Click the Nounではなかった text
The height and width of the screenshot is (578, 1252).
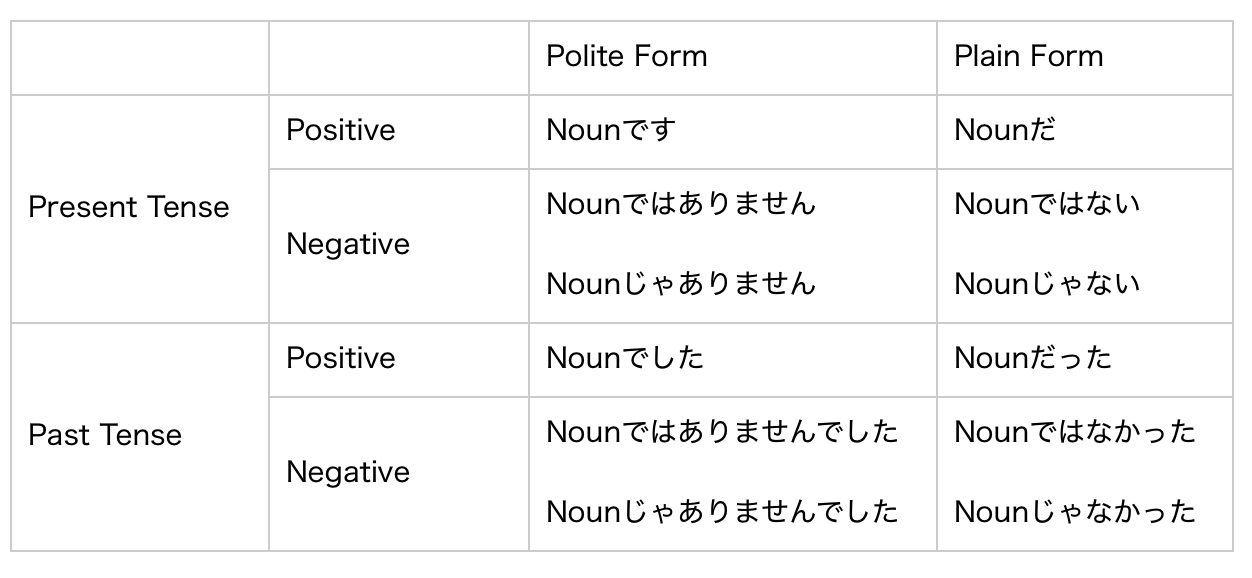[1075, 433]
